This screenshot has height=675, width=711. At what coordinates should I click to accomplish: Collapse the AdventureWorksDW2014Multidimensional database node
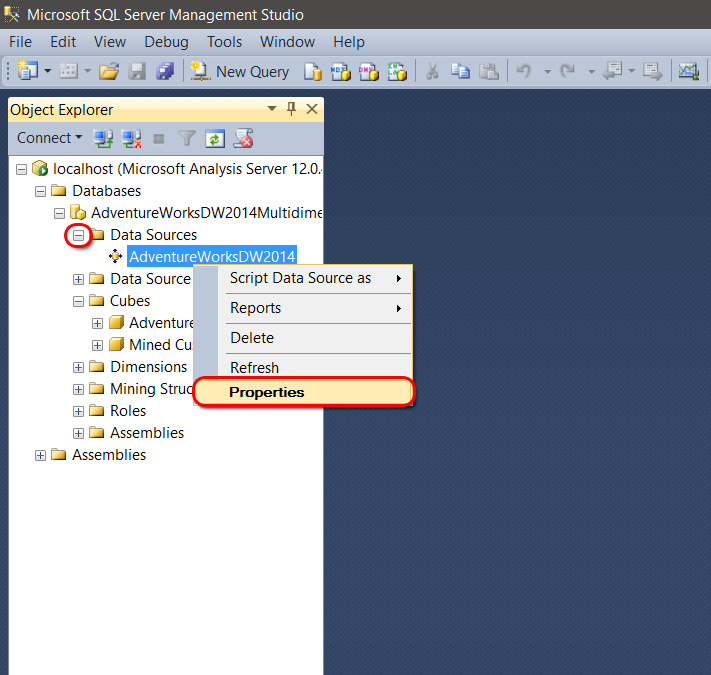tap(59, 214)
